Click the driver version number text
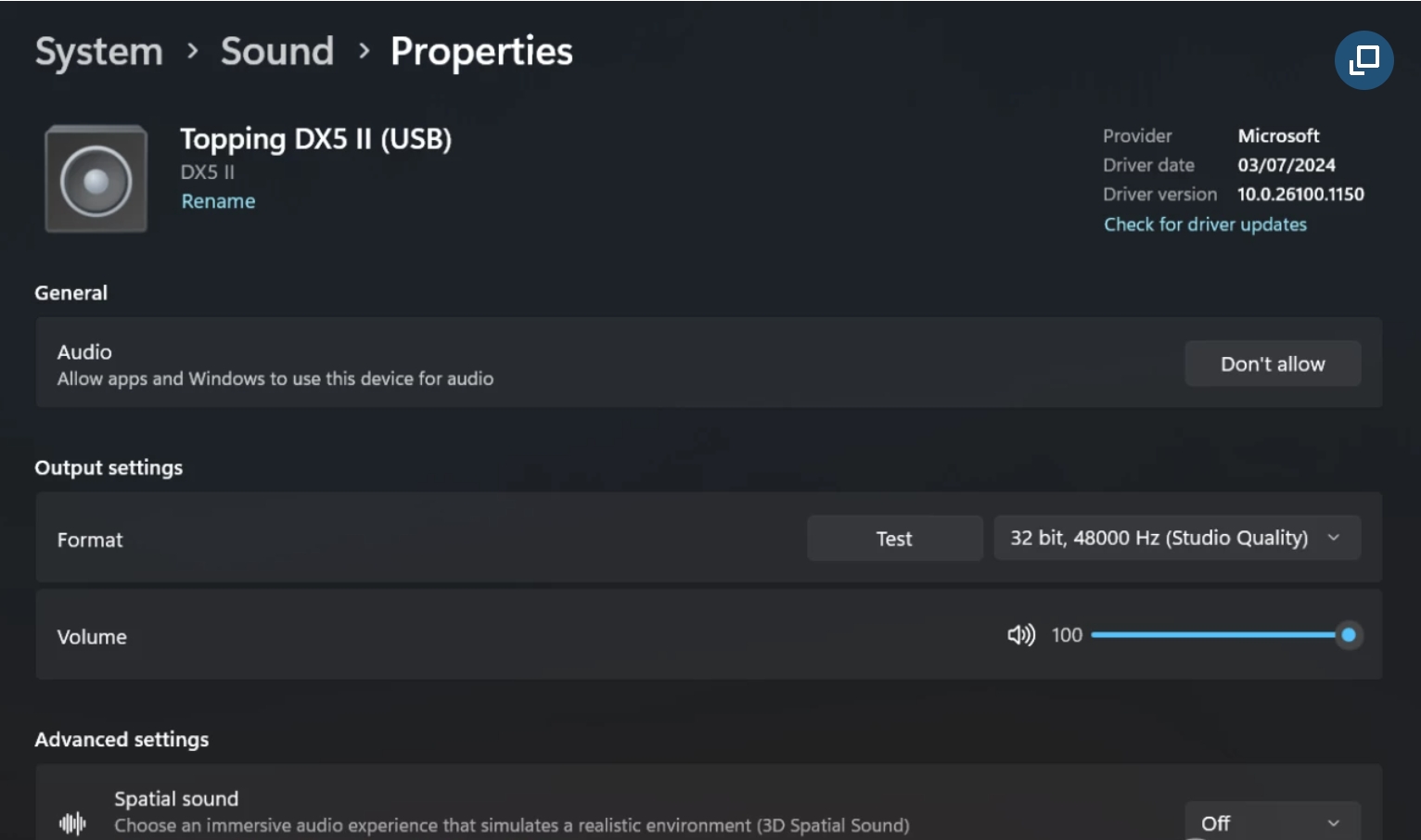Screen dimensions: 1421x840 pyautogui.click(x=1300, y=195)
